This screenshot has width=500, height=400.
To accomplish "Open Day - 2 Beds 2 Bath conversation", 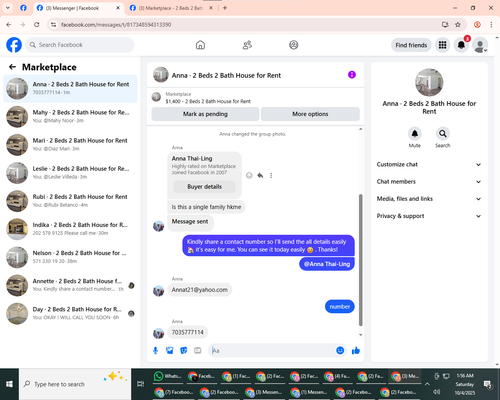I will pos(70,313).
